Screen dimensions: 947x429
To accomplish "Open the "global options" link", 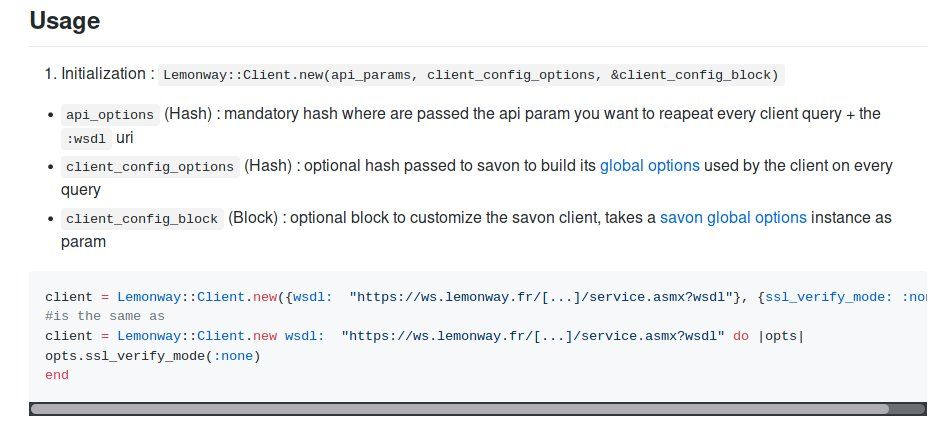I will [x=649, y=166].
